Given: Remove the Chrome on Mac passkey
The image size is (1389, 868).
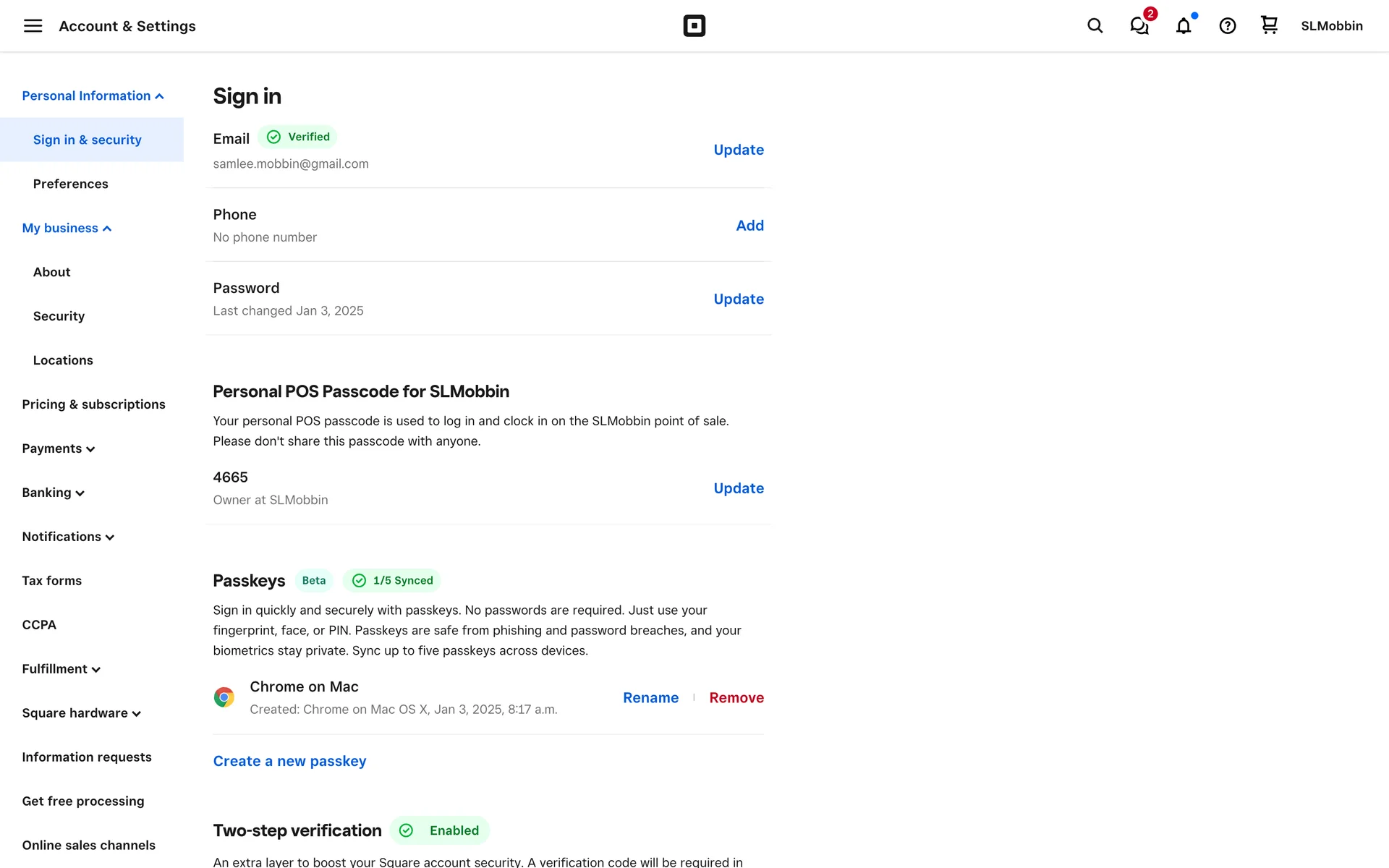Looking at the screenshot, I should 736,698.
